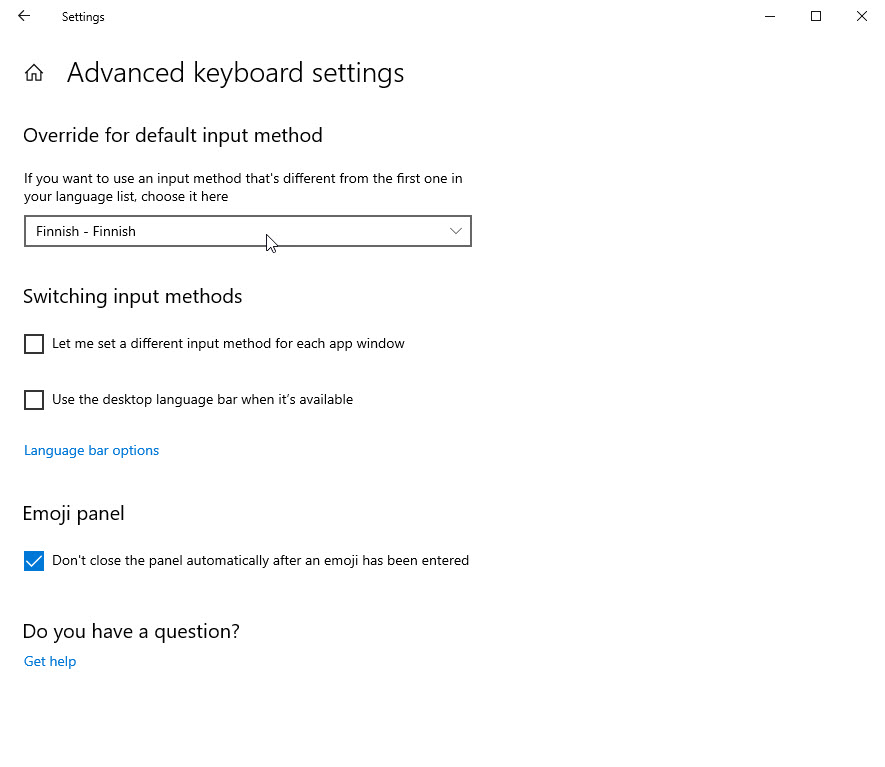Click the "Settings" title bar text
The height and width of the screenshot is (767, 885).
[x=83, y=17]
